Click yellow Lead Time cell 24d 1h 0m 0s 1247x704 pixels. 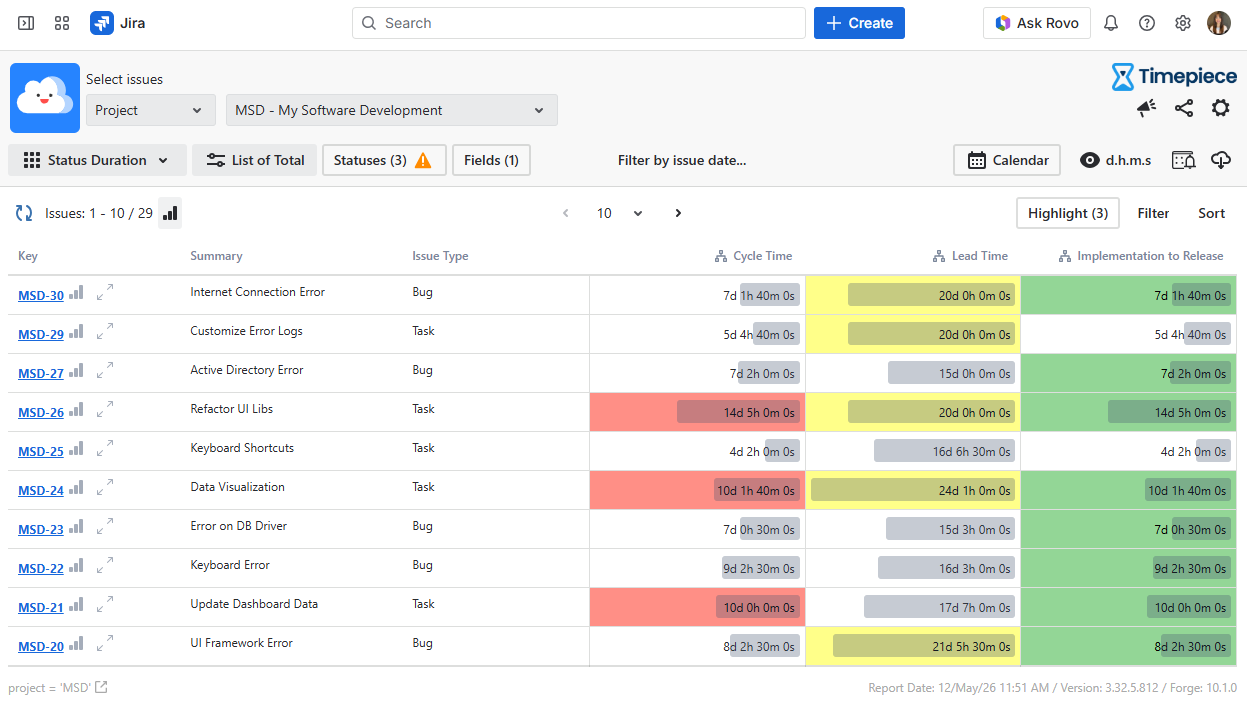coord(913,490)
